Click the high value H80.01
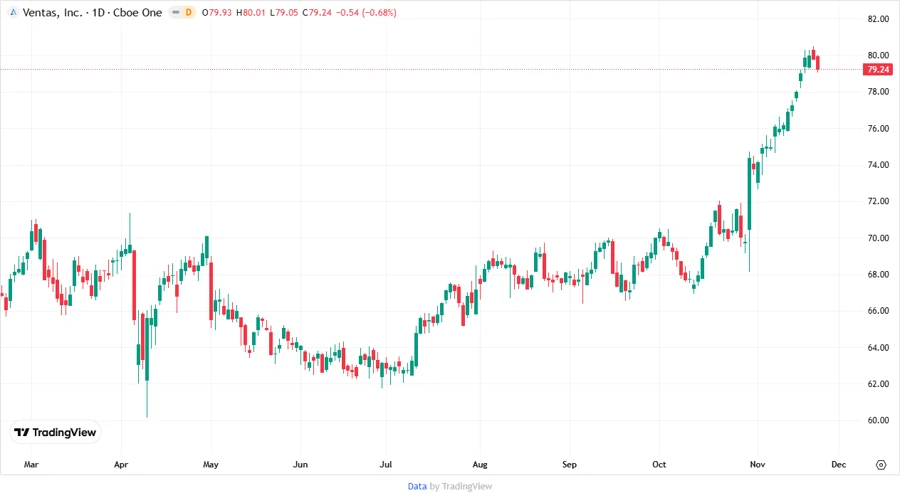The width and height of the screenshot is (900, 498). pos(251,12)
